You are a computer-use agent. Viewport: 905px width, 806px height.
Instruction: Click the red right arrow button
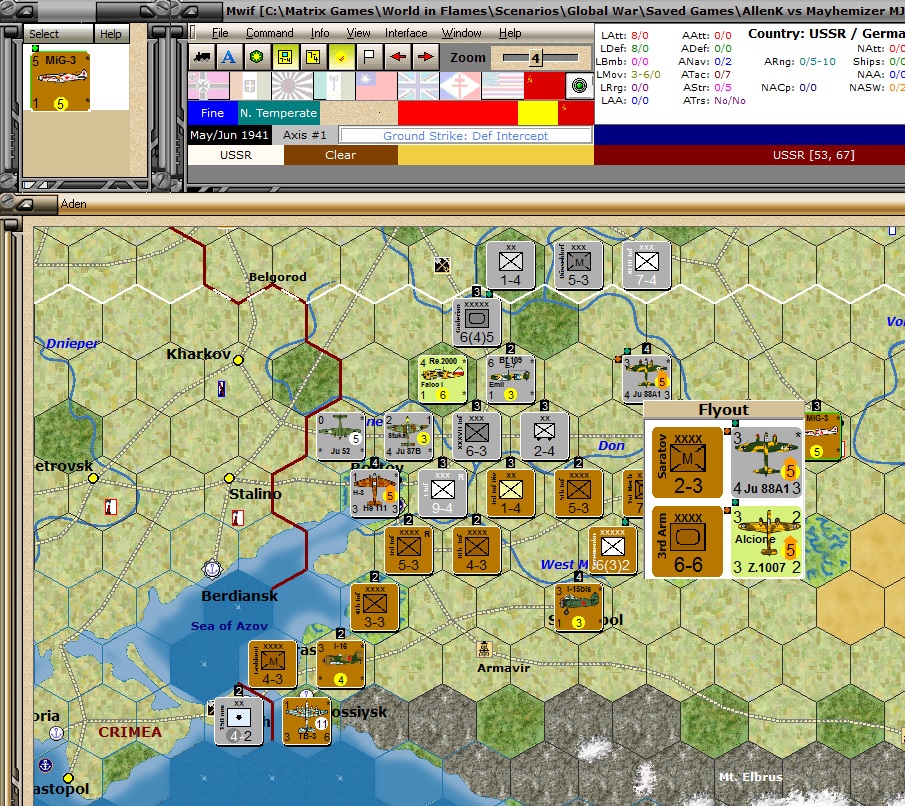pos(425,57)
